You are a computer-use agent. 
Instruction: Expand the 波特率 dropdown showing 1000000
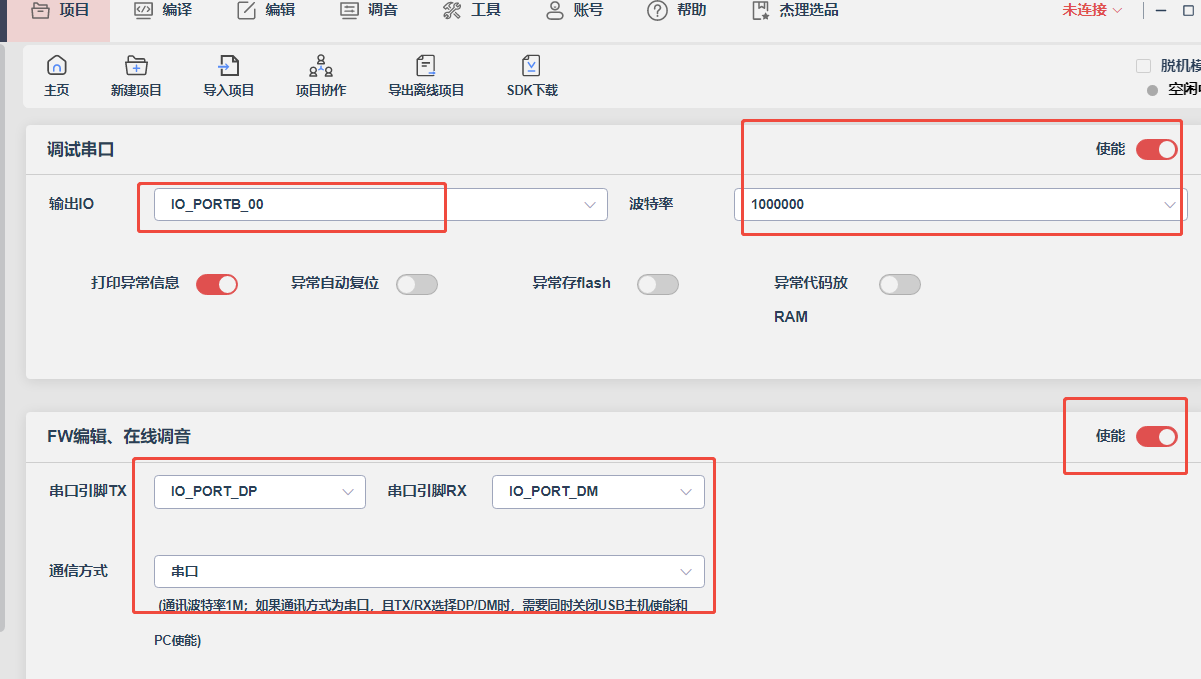961,204
